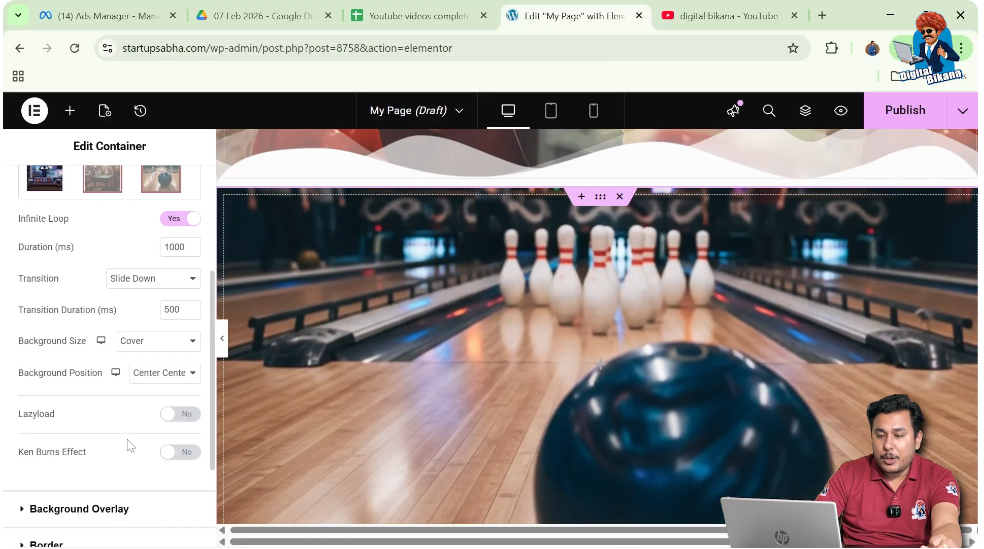Open the Transition dropdown

(x=153, y=279)
